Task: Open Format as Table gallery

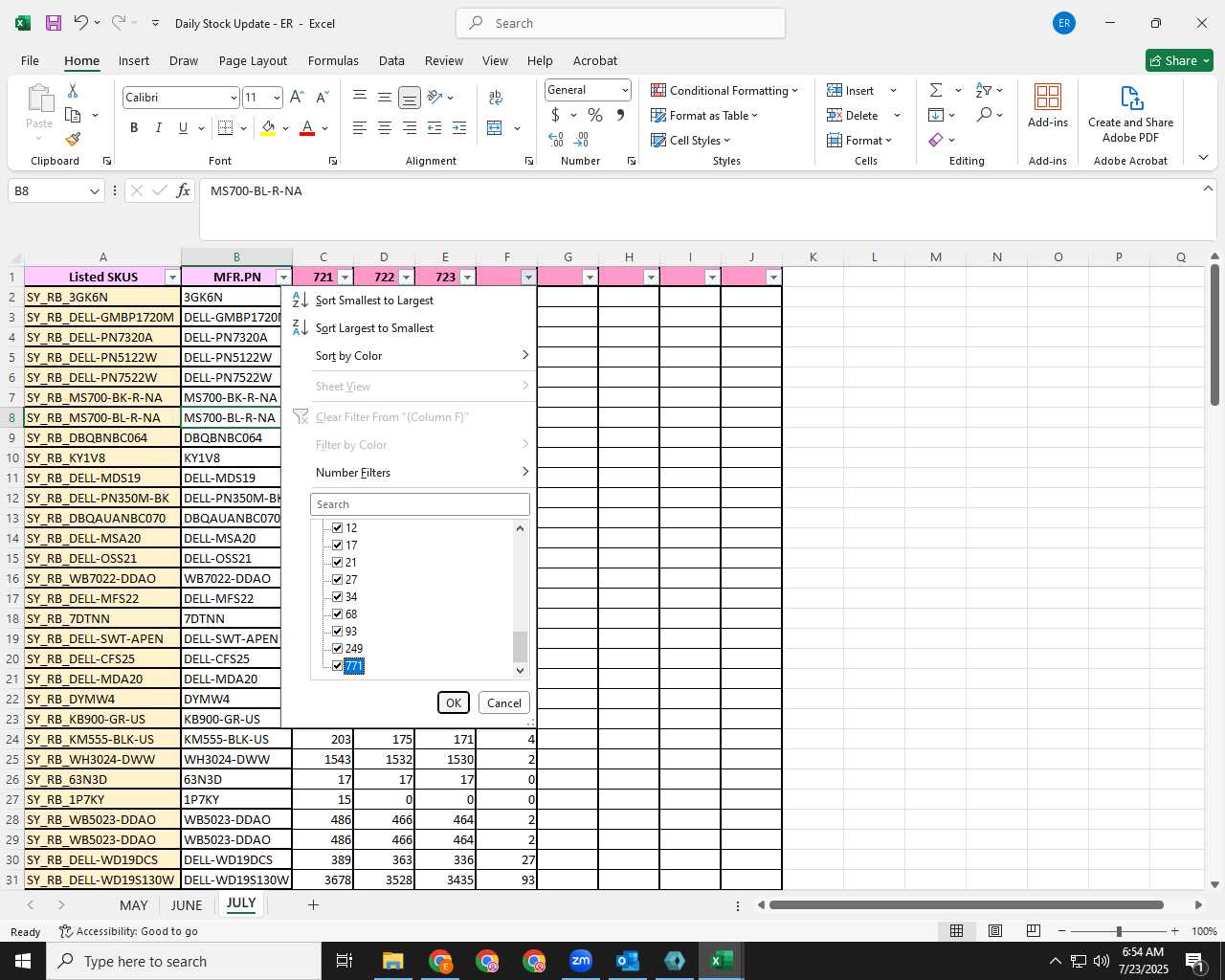Action: click(705, 115)
